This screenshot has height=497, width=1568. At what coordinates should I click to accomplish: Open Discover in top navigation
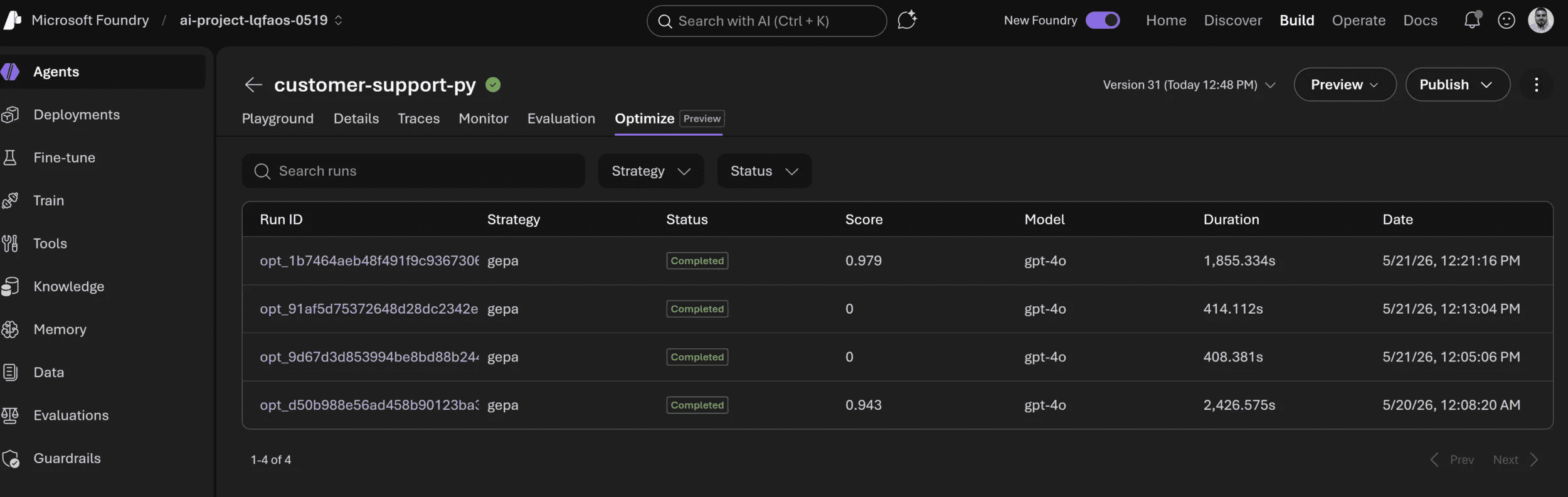[1232, 20]
